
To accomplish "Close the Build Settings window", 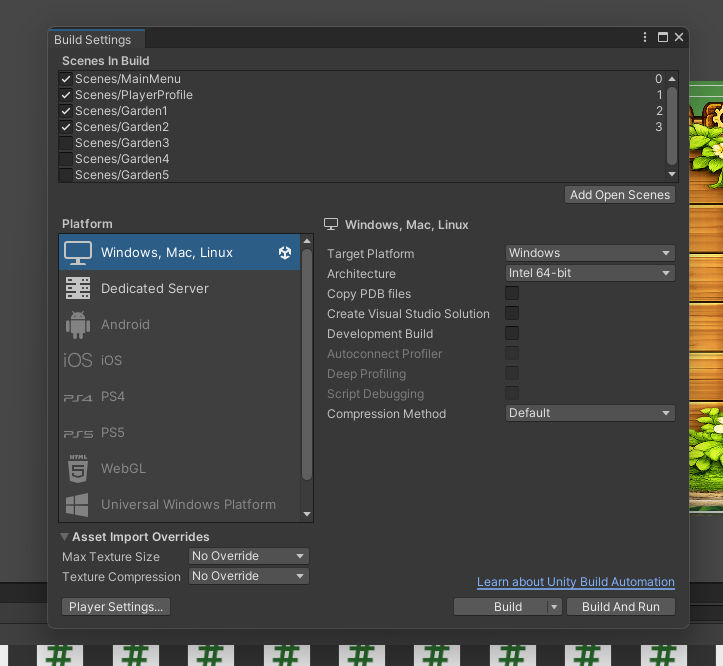I will (679, 37).
